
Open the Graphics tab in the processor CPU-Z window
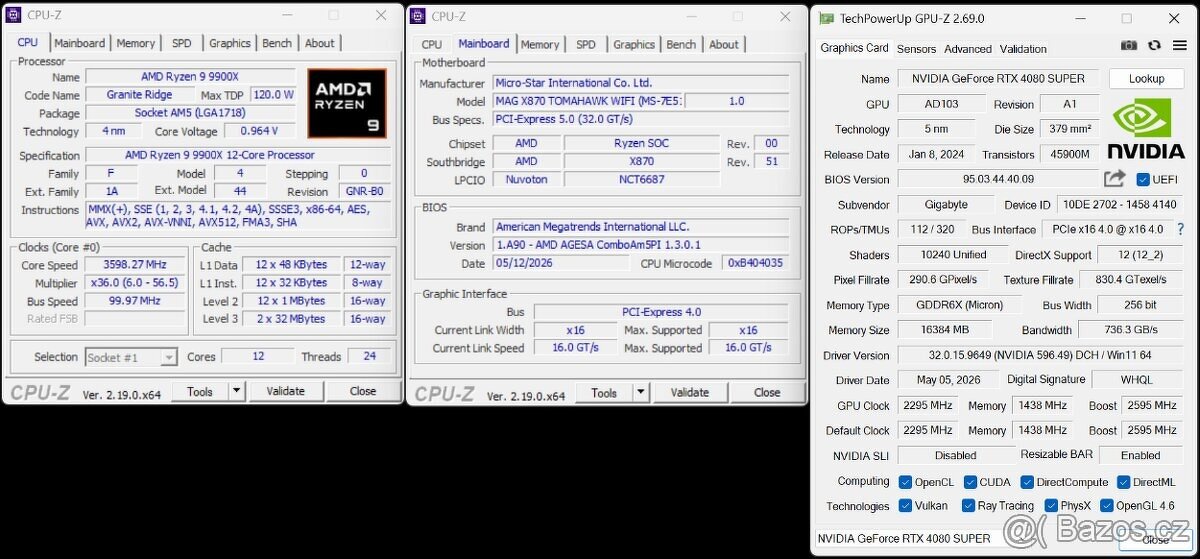(230, 43)
